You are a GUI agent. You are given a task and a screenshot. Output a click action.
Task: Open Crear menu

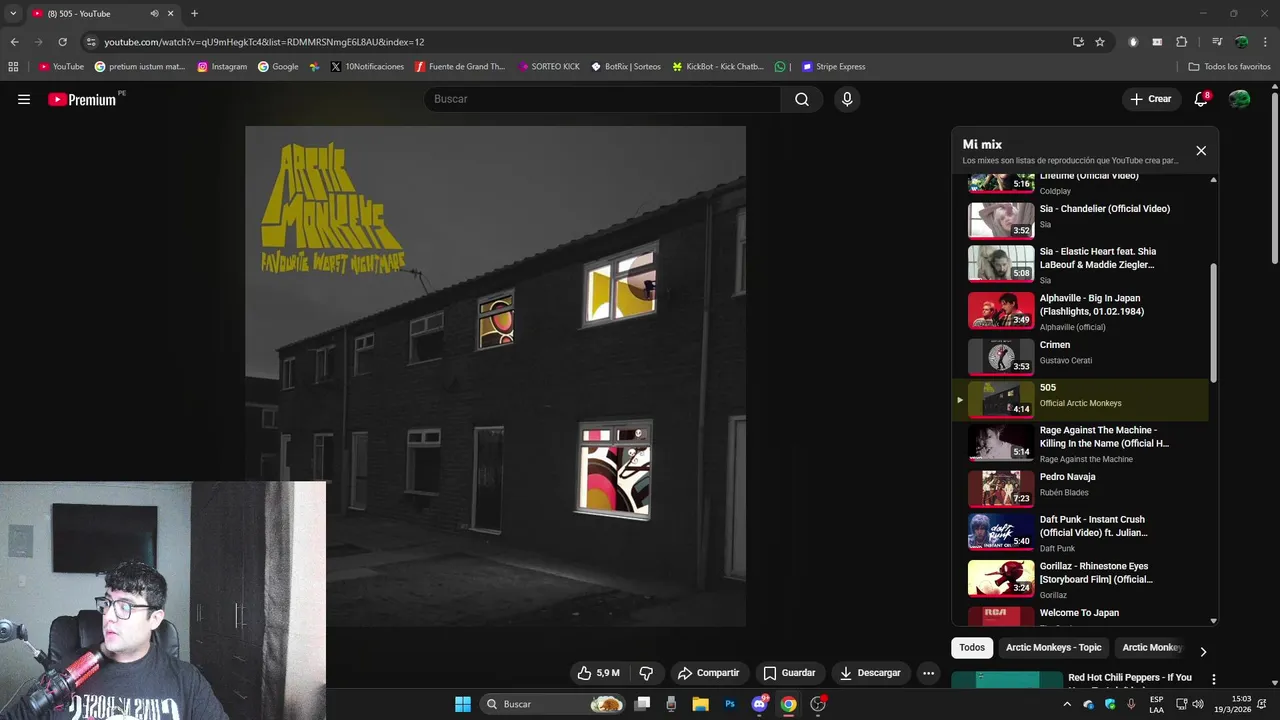click(1150, 99)
